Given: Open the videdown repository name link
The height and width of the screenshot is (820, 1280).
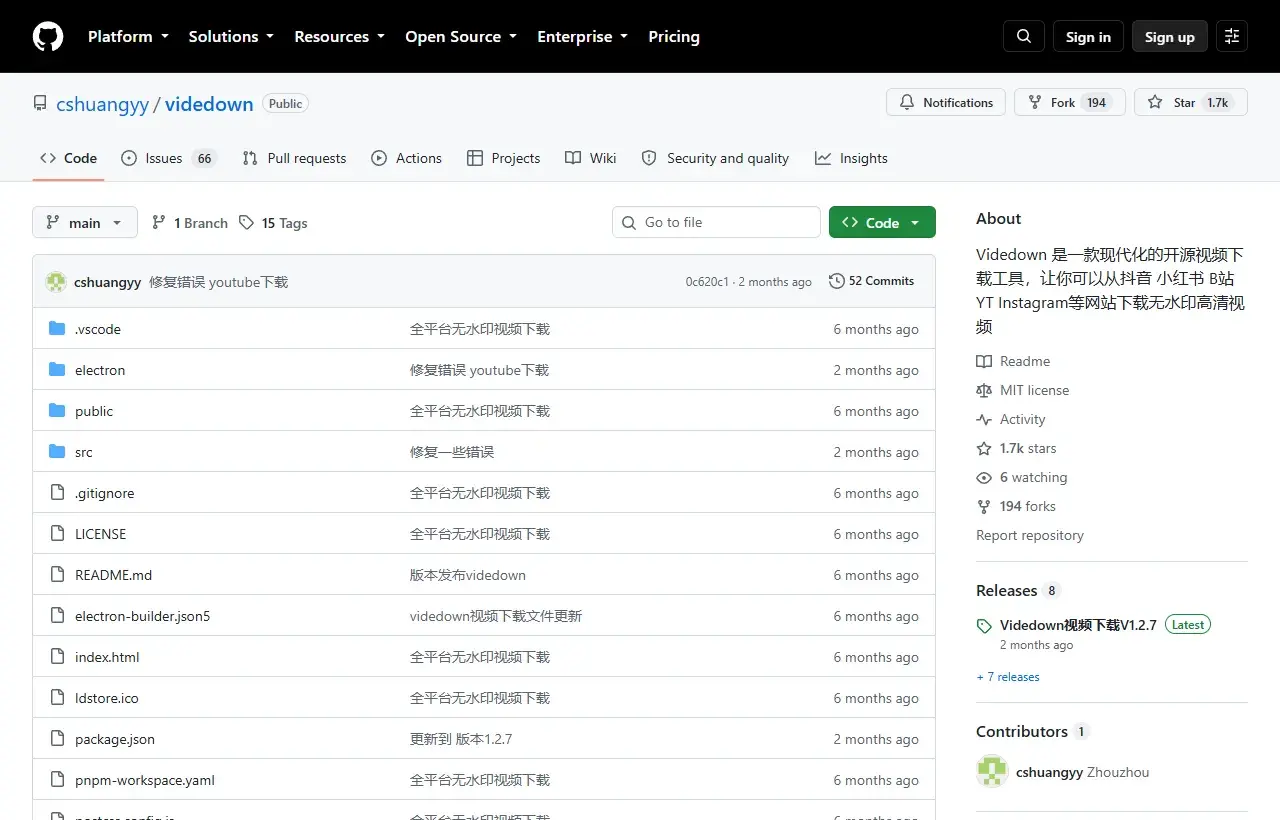Looking at the screenshot, I should click(209, 104).
